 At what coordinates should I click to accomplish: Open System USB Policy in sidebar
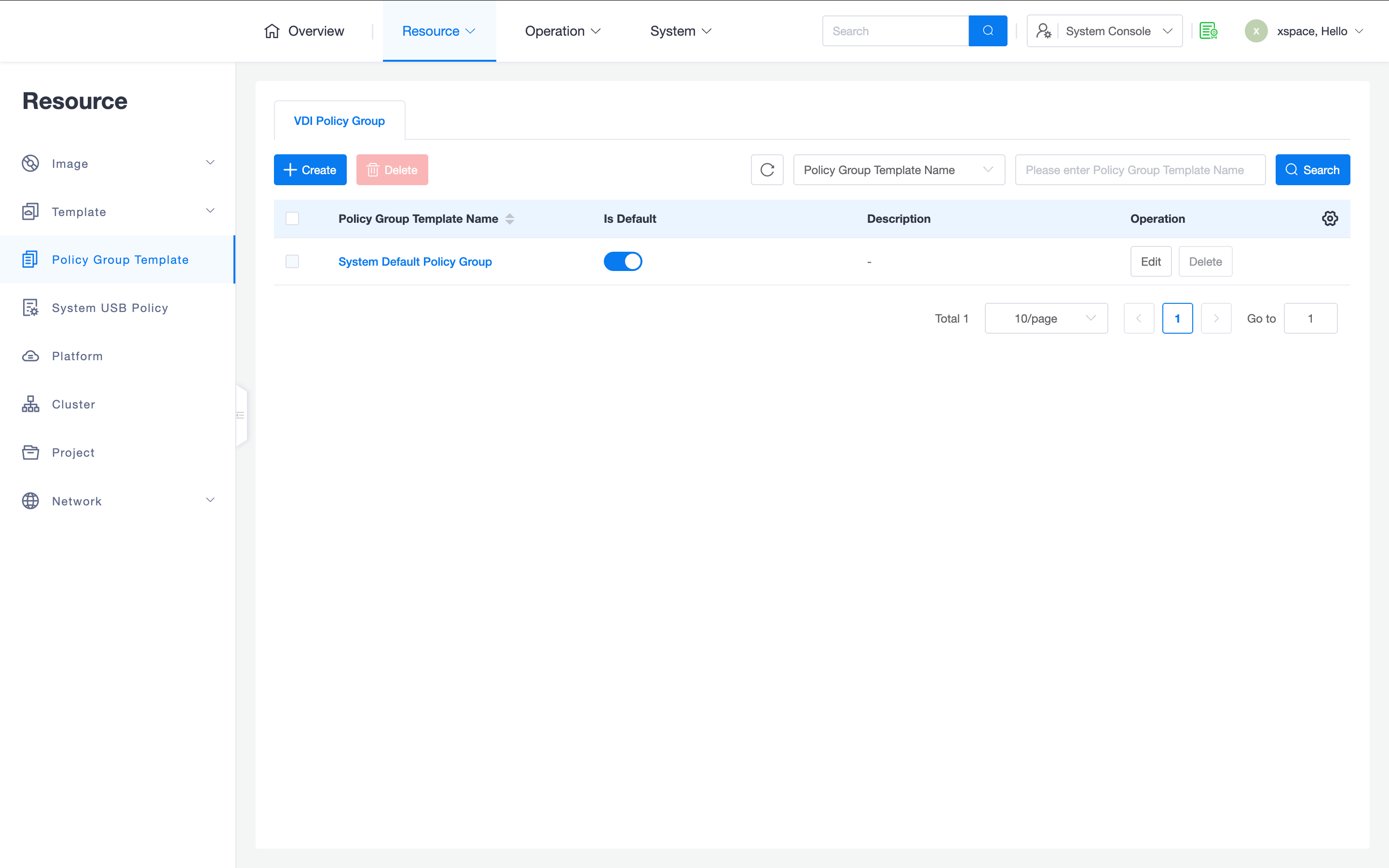tap(109, 308)
